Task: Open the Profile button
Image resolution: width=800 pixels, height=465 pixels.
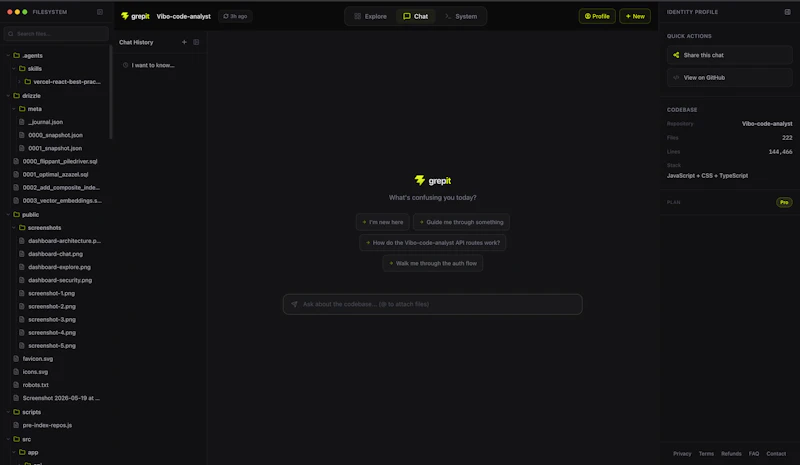Action: click(597, 16)
